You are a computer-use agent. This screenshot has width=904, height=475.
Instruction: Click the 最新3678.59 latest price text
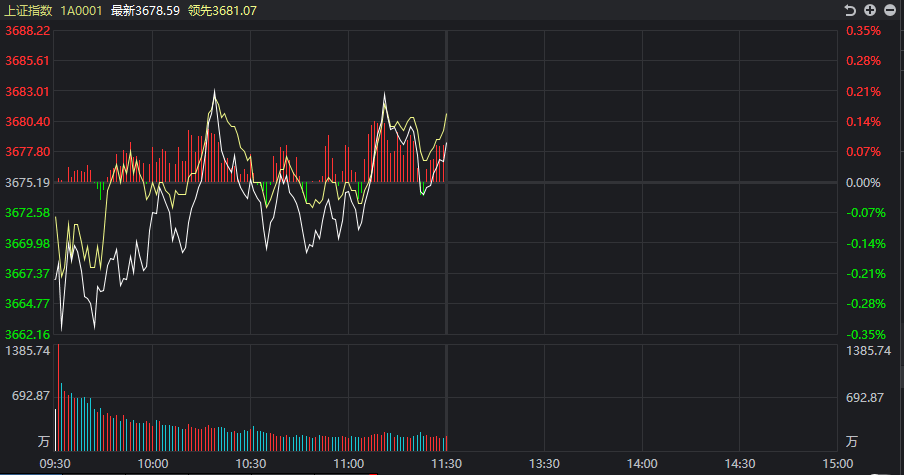145,11
